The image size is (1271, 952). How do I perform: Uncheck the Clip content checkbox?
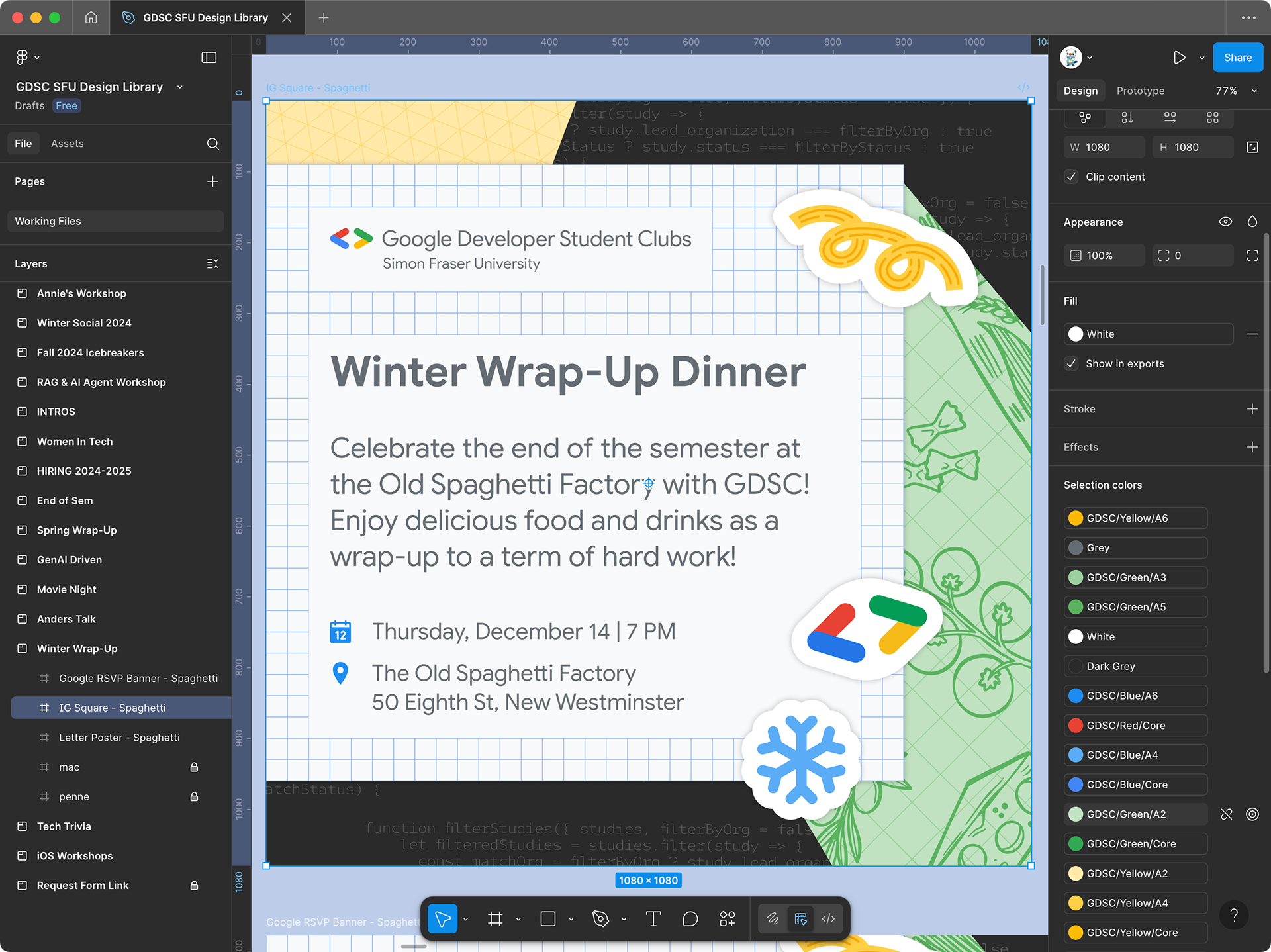(1071, 177)
